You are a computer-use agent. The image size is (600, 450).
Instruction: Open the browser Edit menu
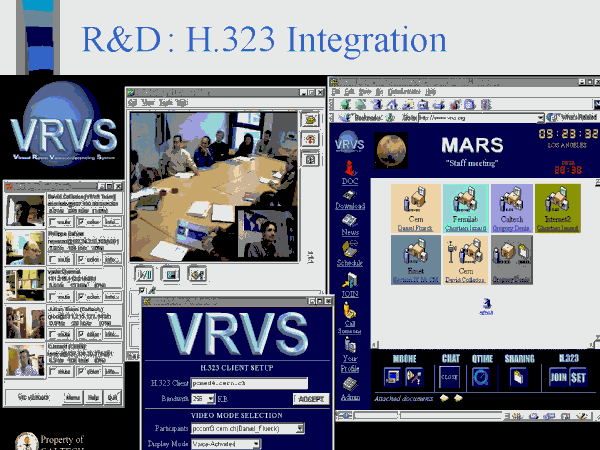349,91
